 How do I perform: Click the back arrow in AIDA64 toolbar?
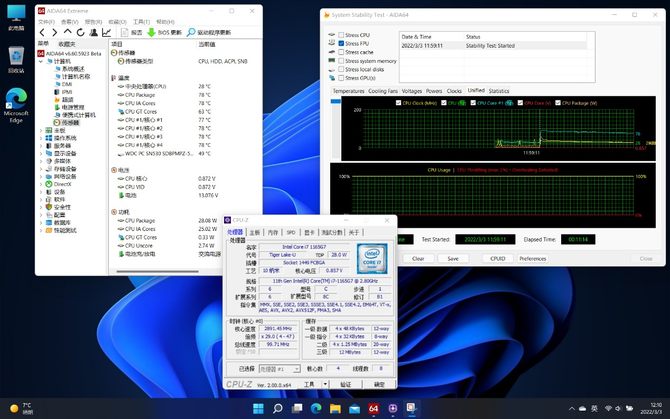point(41,32)
